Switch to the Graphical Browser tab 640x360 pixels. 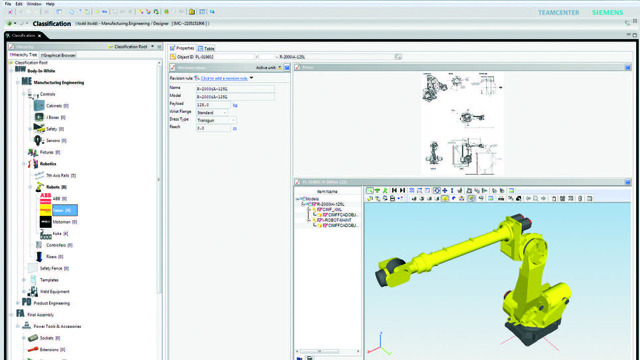click(58, 55)
